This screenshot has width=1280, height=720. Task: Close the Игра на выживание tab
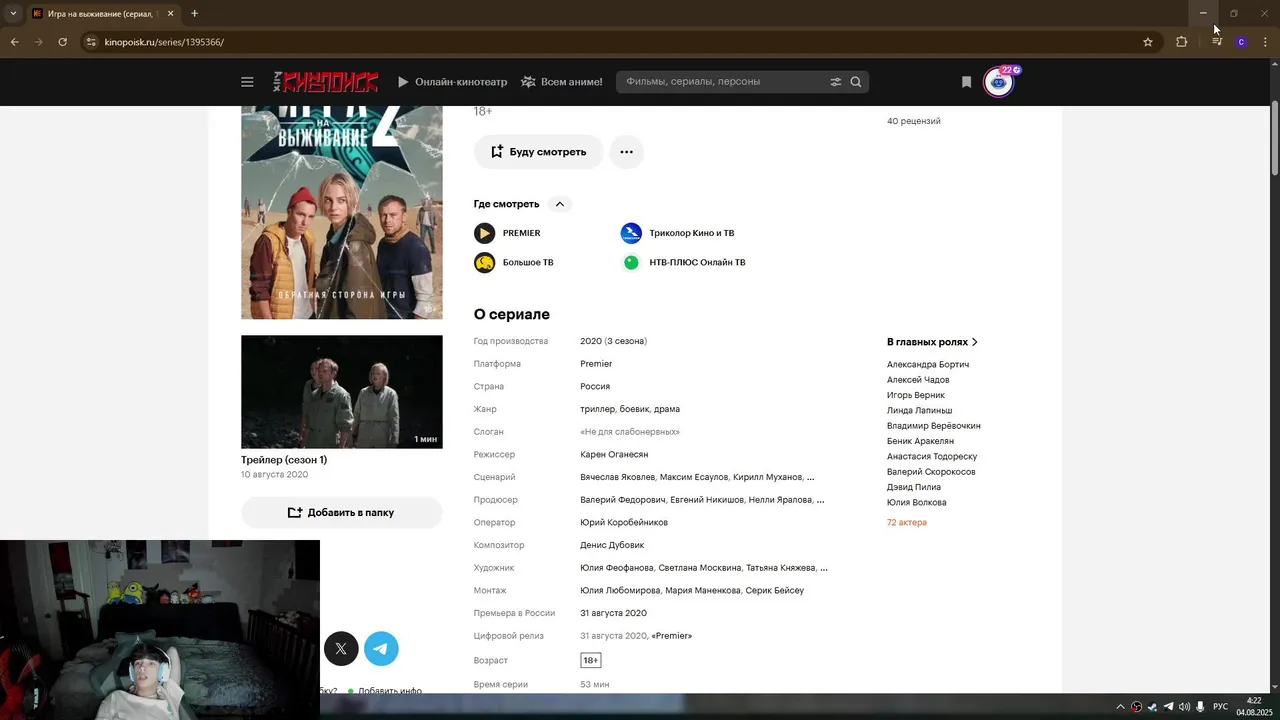tap(170, 14)
